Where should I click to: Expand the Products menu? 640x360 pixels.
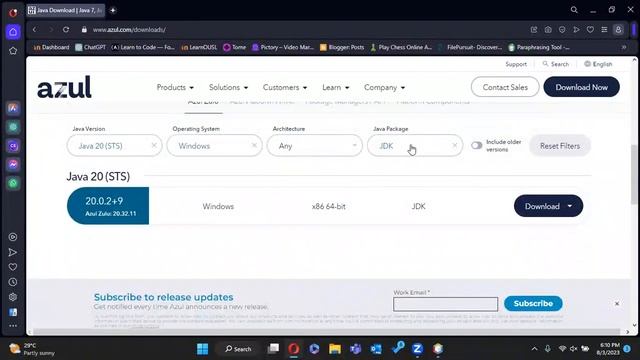click(x=175, y=87)
